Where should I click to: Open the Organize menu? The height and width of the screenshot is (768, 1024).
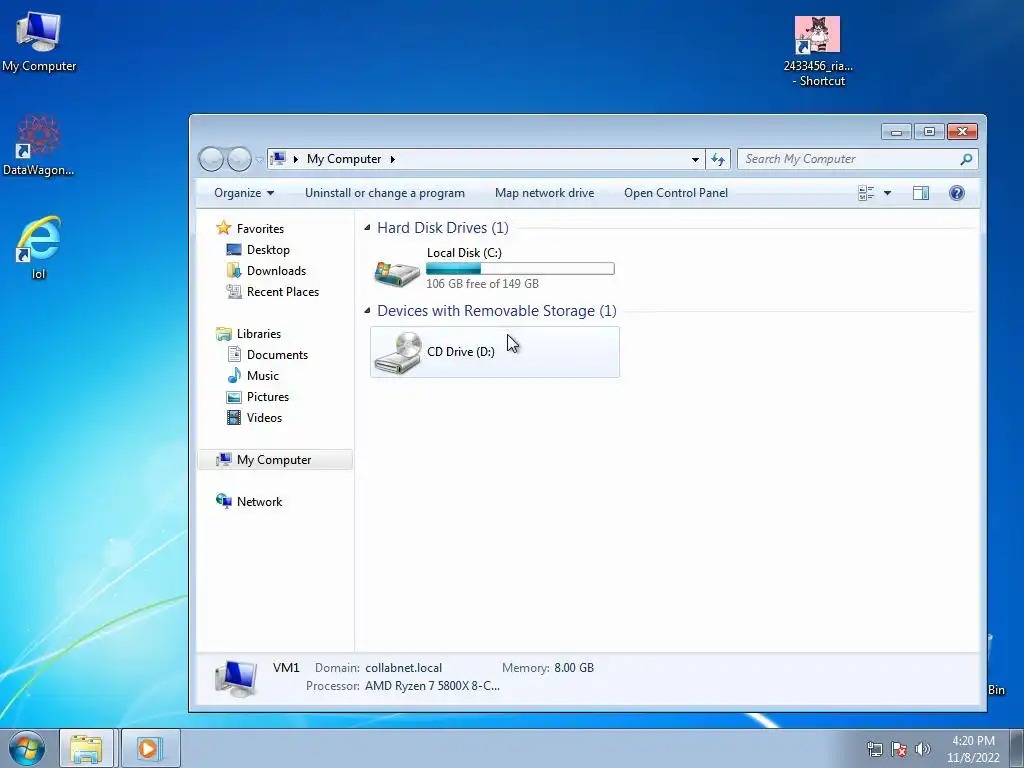(244, 193)
